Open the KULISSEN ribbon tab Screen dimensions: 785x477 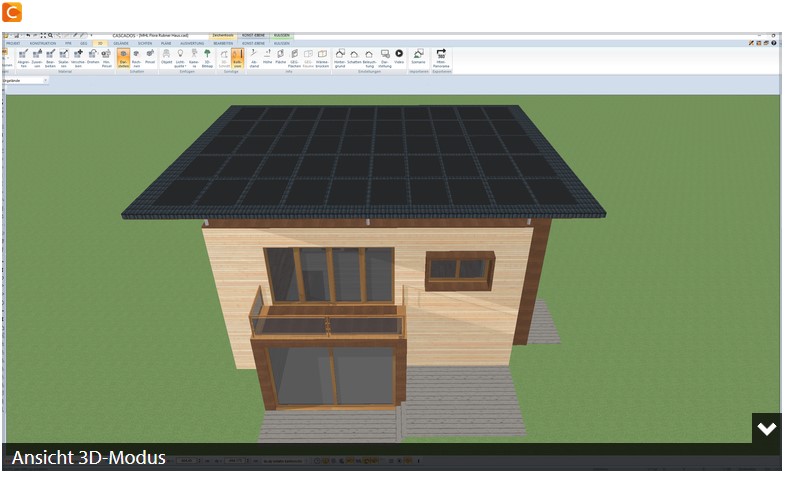click(x=282, y=44)
